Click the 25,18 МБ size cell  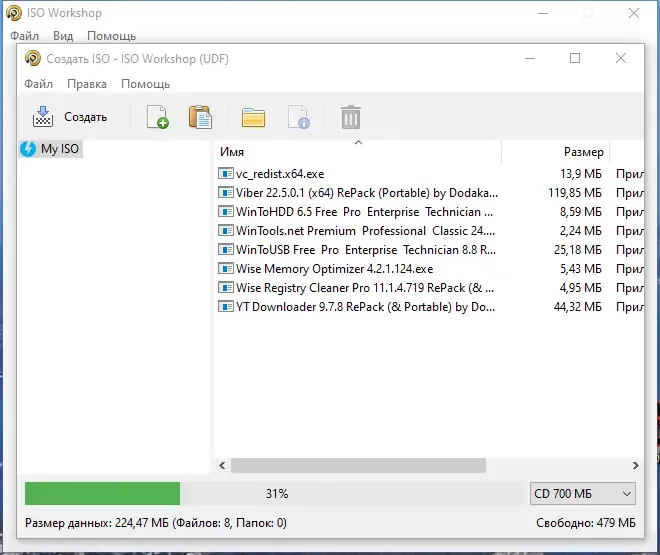[578, 250]
